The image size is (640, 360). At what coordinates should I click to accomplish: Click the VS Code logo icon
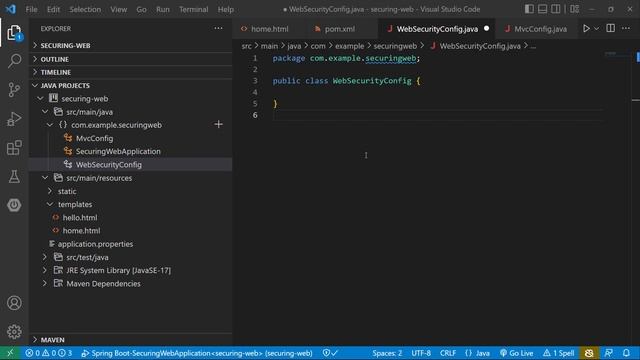tap(11, 9)
